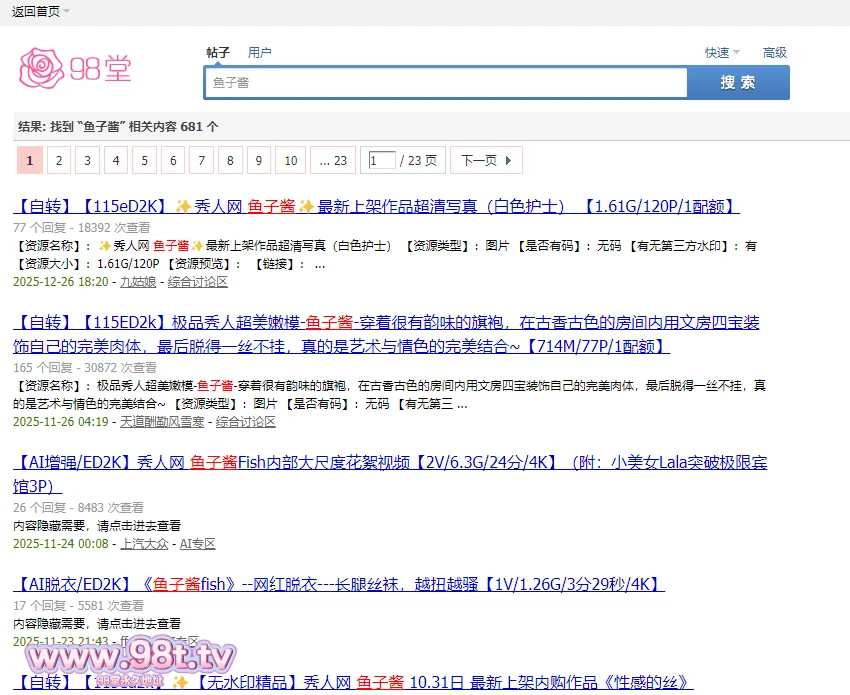
Task: Click the search keyword input field
Action: coord(445,83)
